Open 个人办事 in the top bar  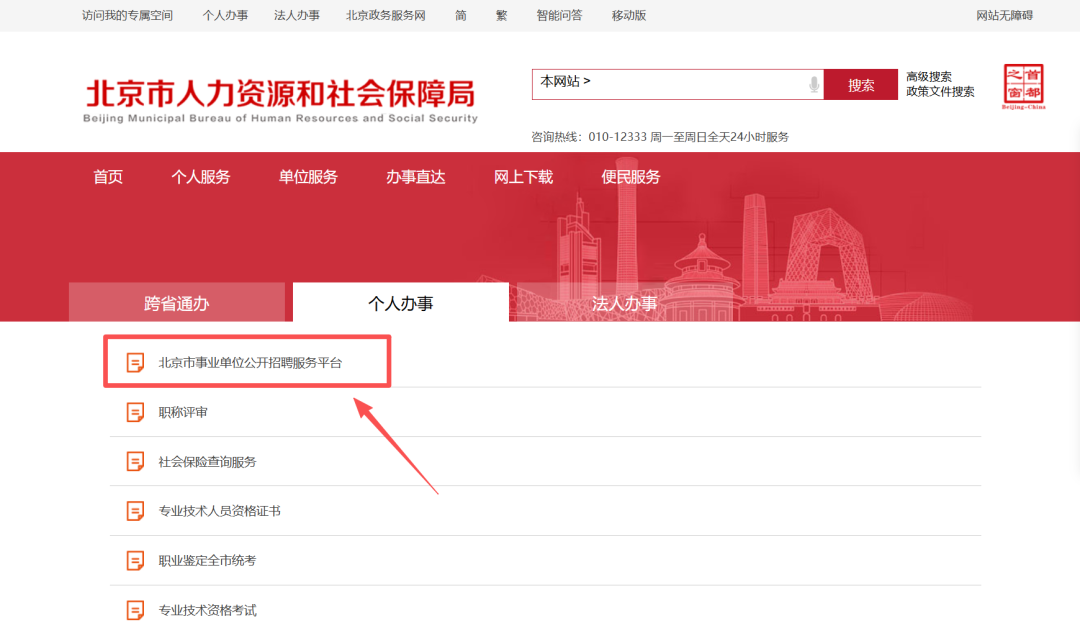[225, 15]
